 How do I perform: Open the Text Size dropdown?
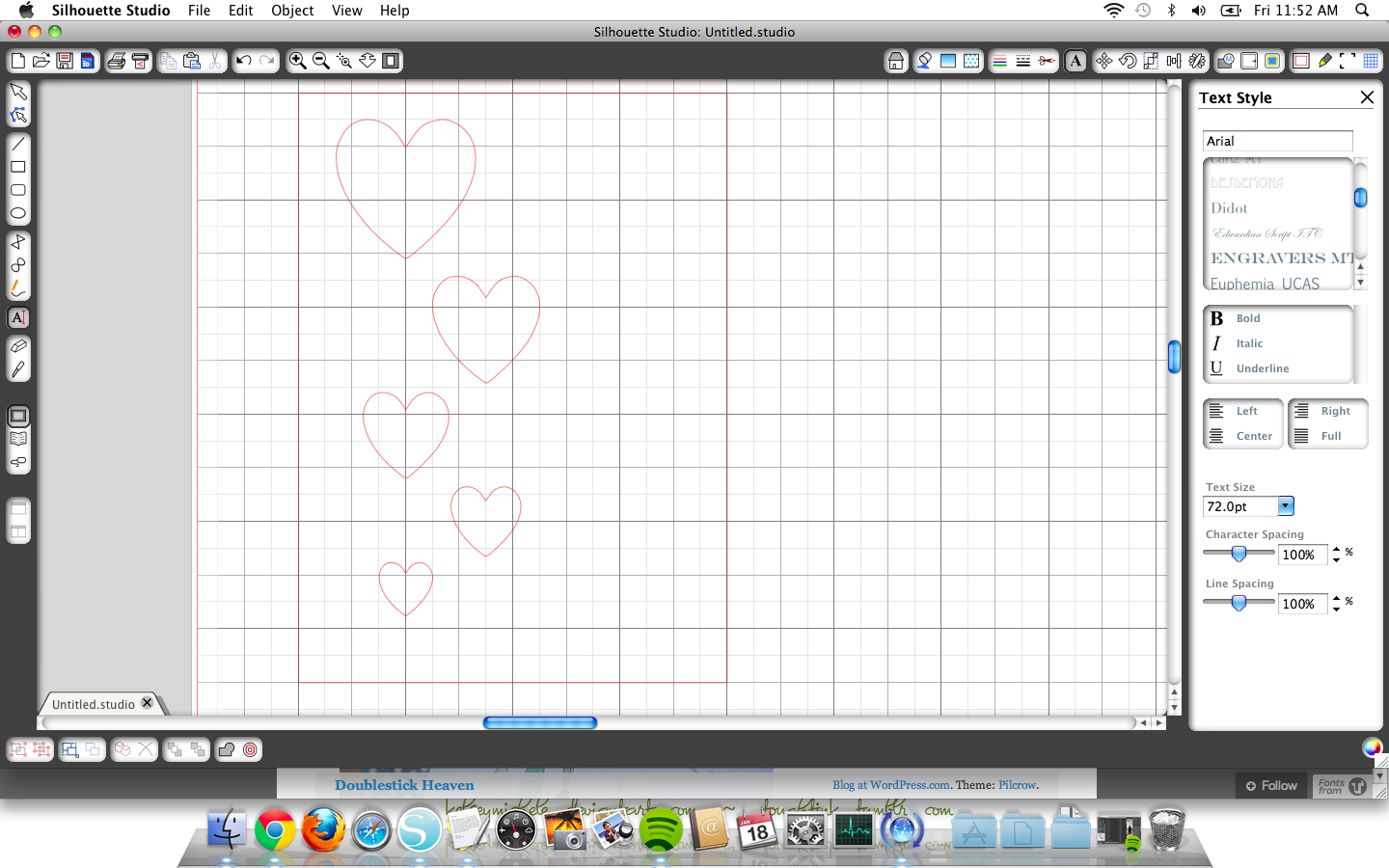coord(1284,505)
